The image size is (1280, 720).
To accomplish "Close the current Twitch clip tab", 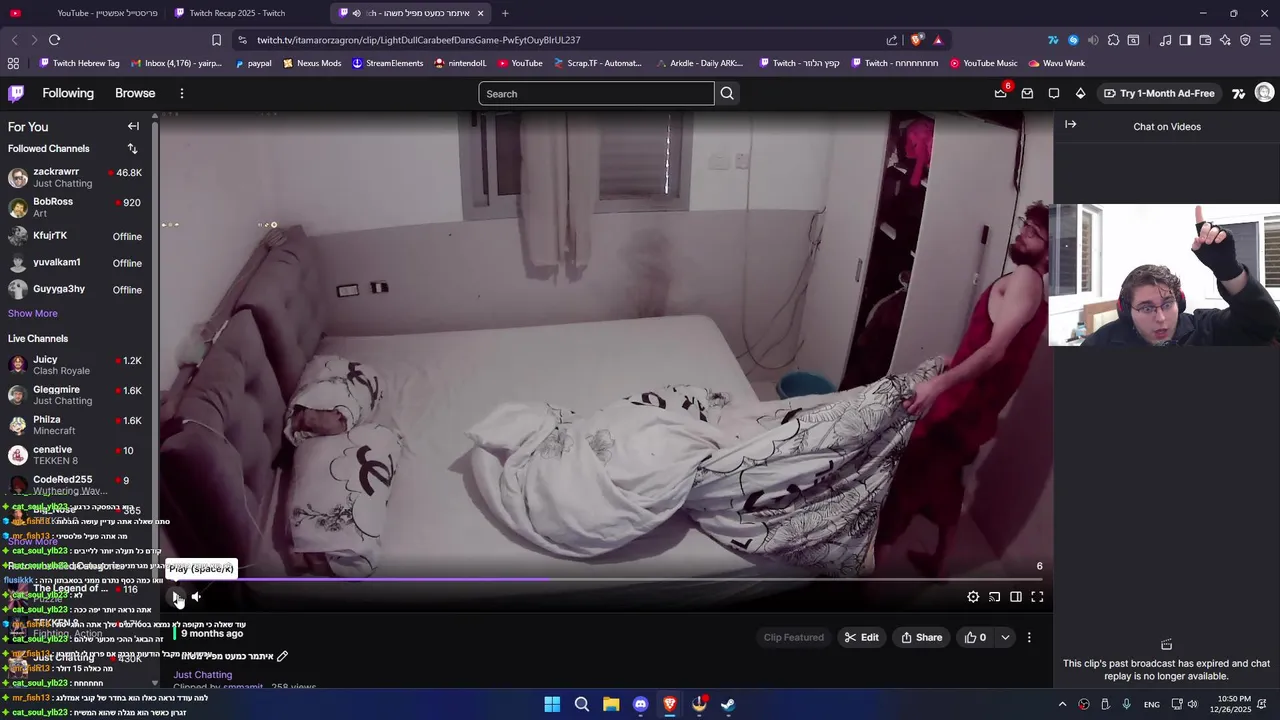I will coord(481,13).
